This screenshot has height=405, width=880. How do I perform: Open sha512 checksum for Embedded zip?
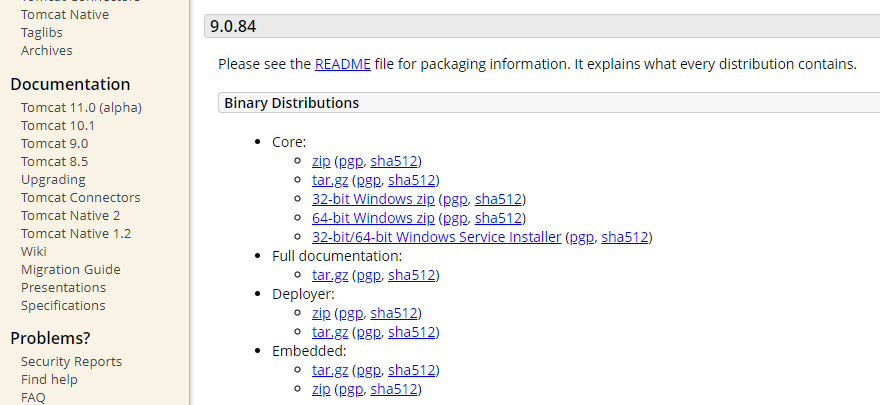point(394,389)
